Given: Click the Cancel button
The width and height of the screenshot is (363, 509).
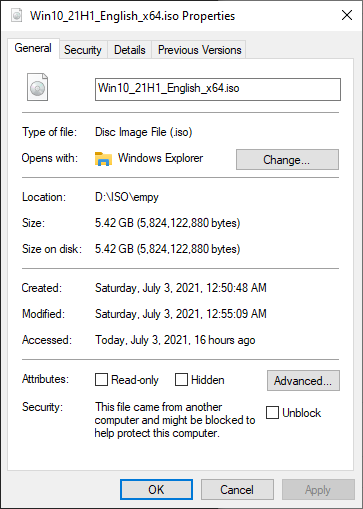Looking at the screenshot, I should coord(237,490).
